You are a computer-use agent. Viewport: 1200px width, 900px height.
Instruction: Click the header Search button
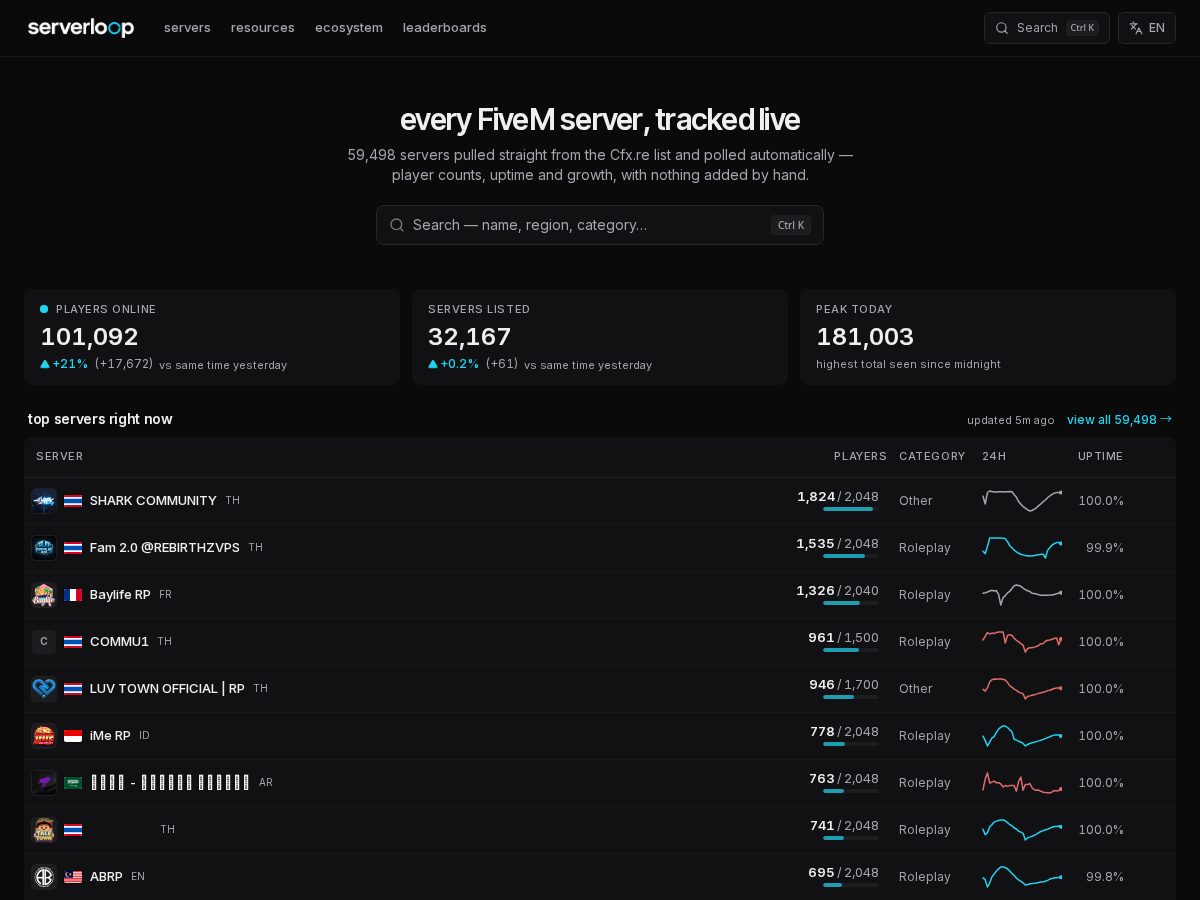click(x=1047, y=28)
